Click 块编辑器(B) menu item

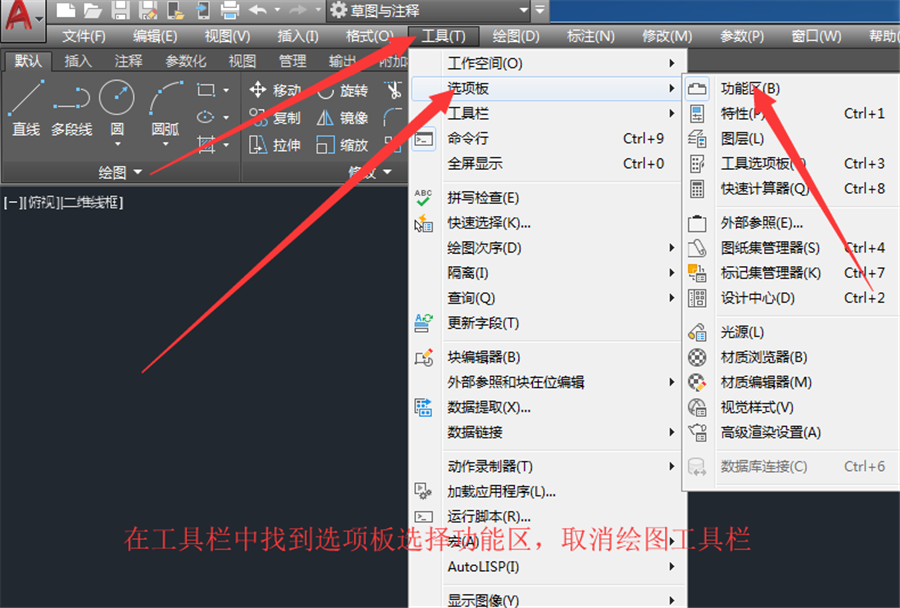point(548,357)
